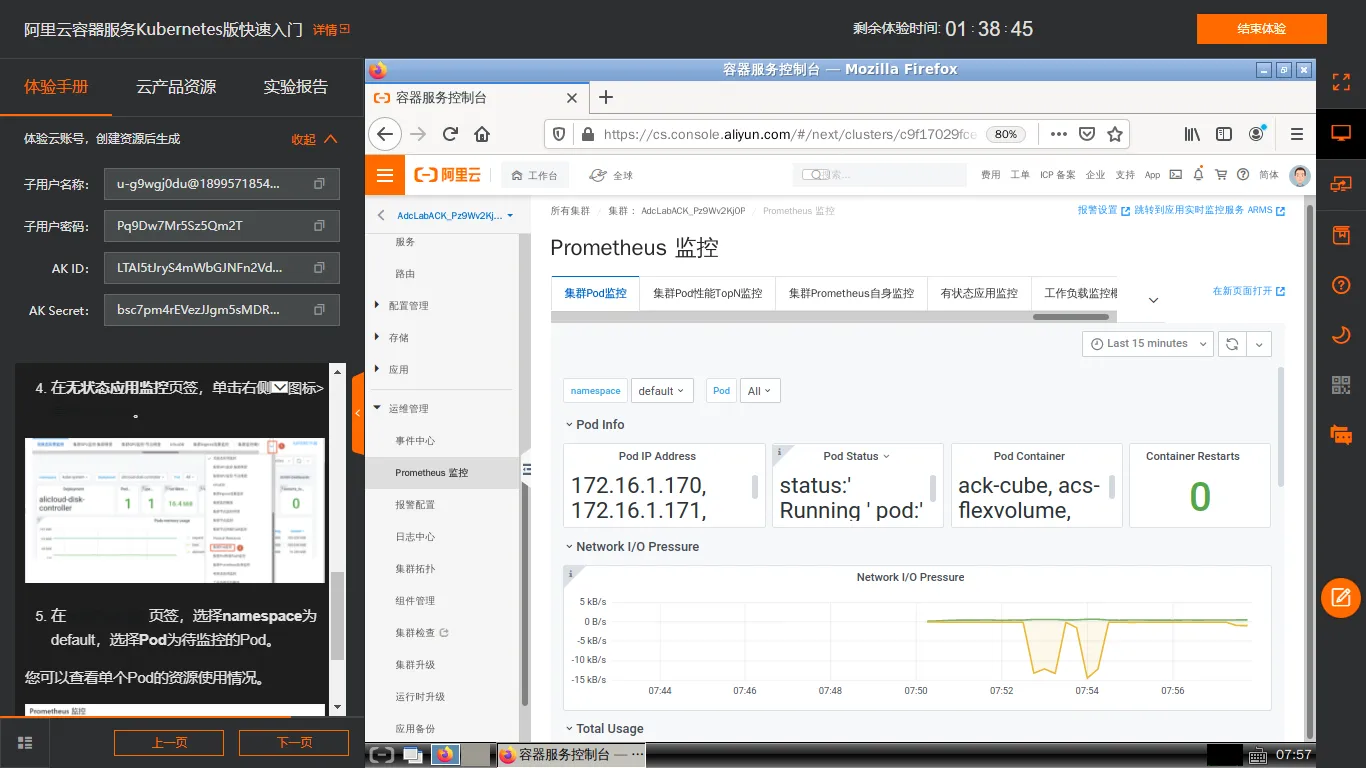Open namespace default dropdown
Image resolution: width=1366 pixels, height=768 pixels.
[x=662, y=391]
